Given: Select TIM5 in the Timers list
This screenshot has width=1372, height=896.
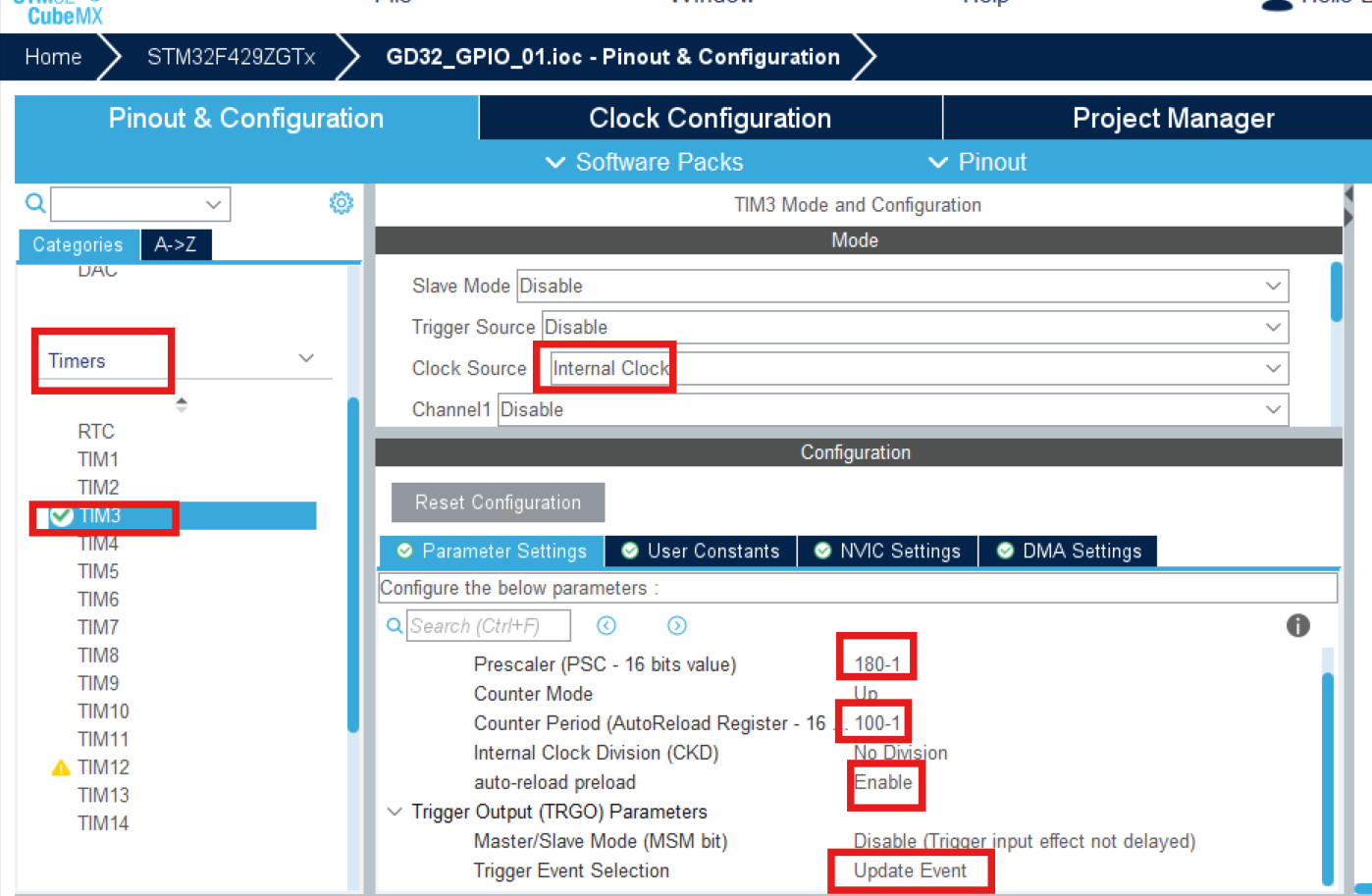Looking at the screenshot, I should (98, 571).
